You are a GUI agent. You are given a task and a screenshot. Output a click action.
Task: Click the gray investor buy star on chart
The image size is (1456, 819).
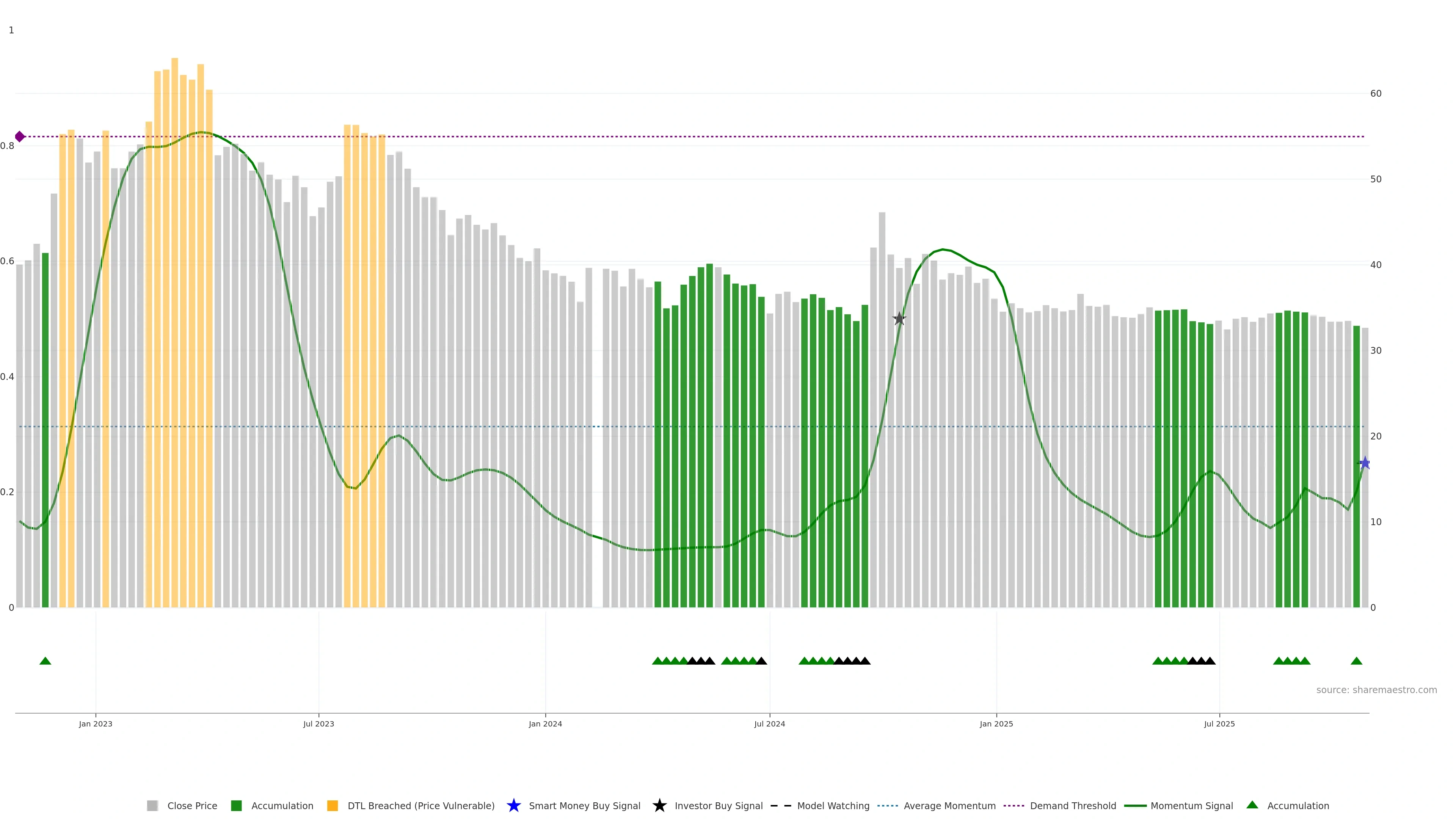(899, 319)
